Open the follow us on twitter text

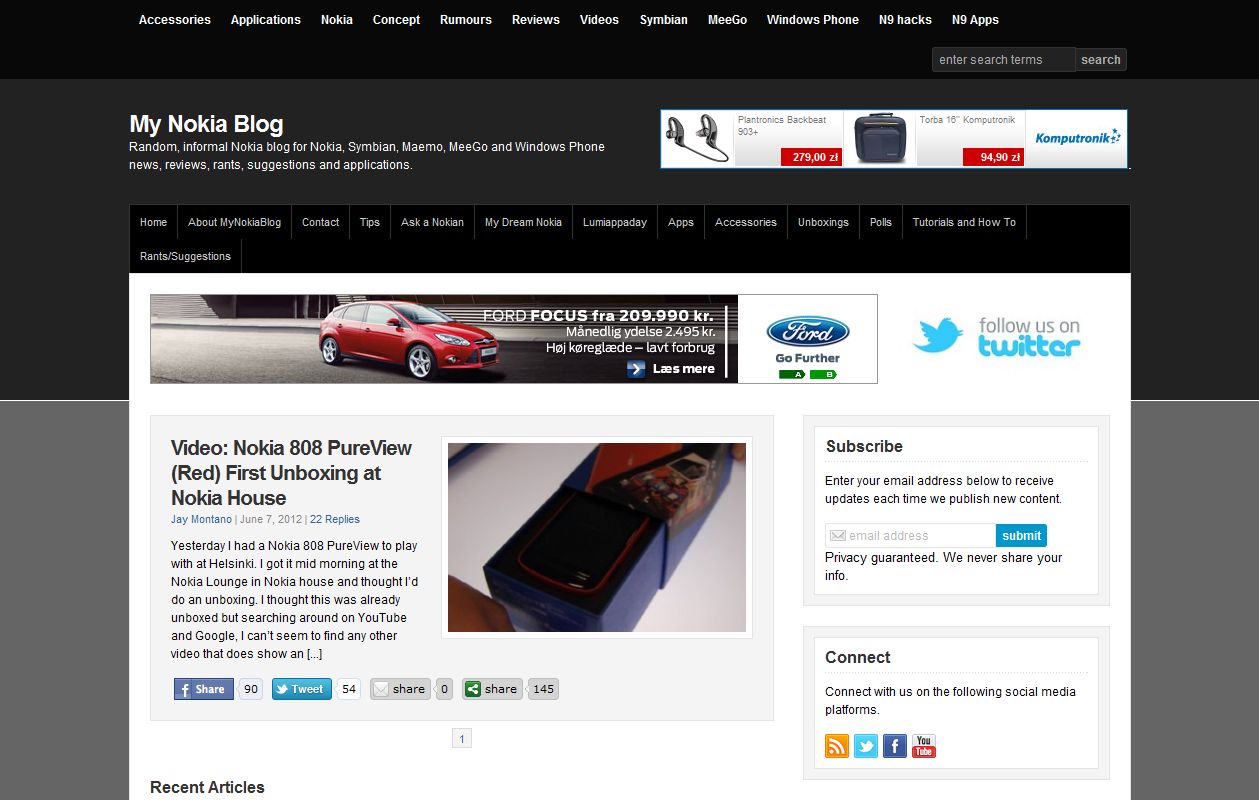[x=1029, y=337]
